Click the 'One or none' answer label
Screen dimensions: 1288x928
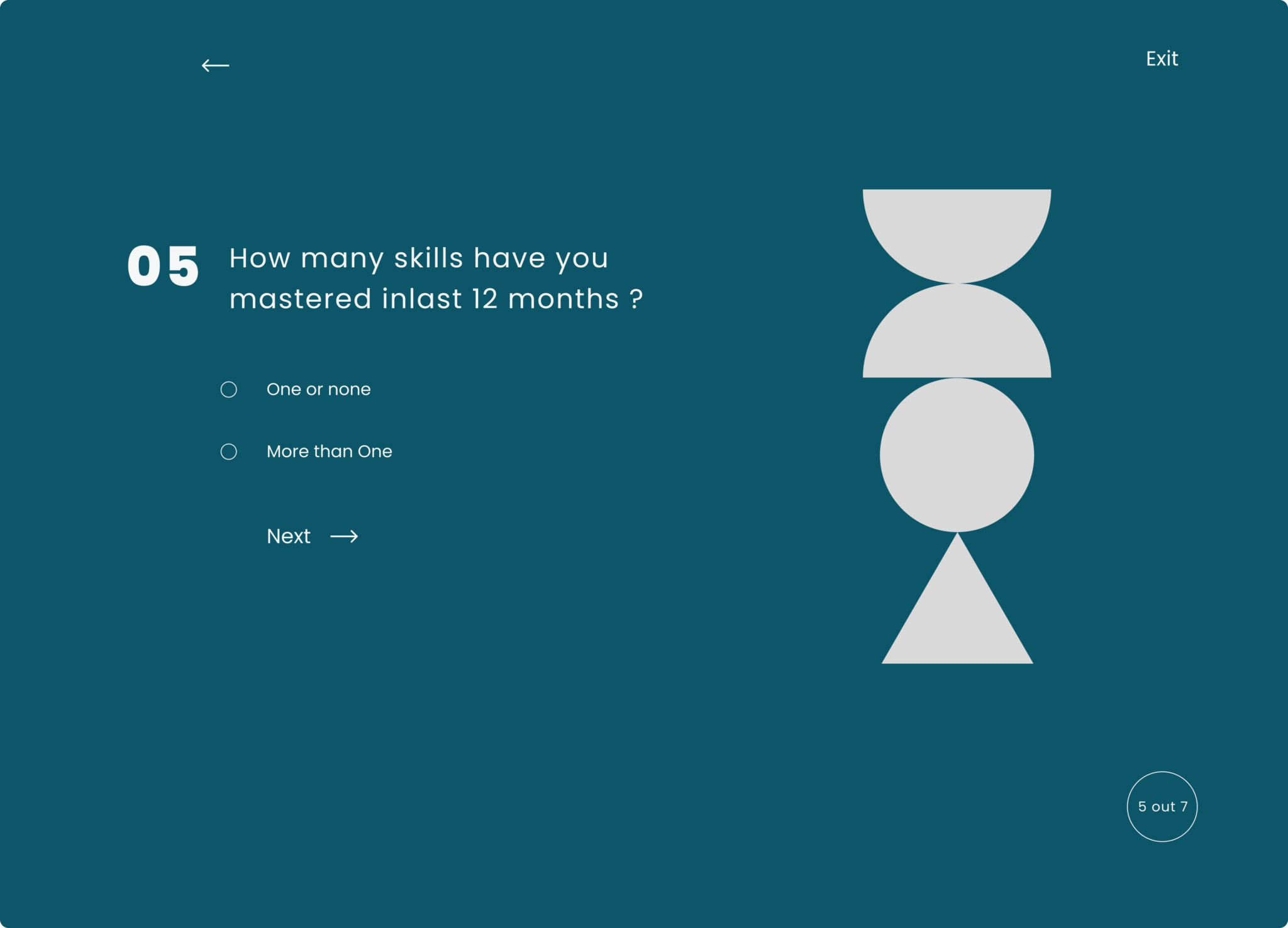(318, 390)
